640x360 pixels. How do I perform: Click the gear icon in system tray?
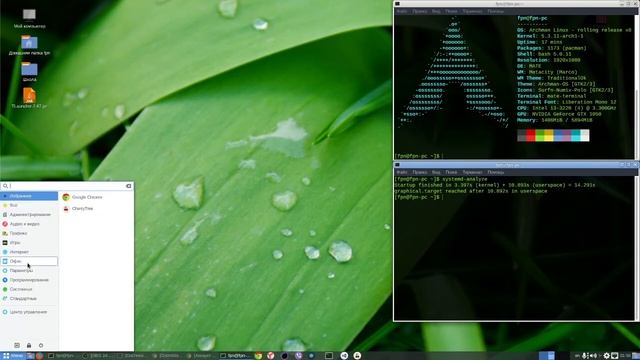pos(607,356)
